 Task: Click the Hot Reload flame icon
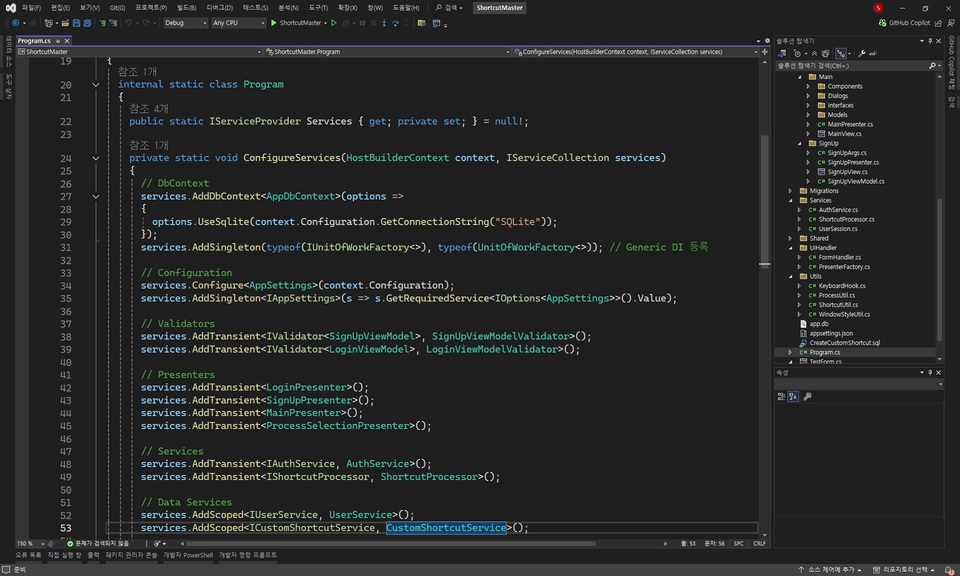tap(346, 23)
